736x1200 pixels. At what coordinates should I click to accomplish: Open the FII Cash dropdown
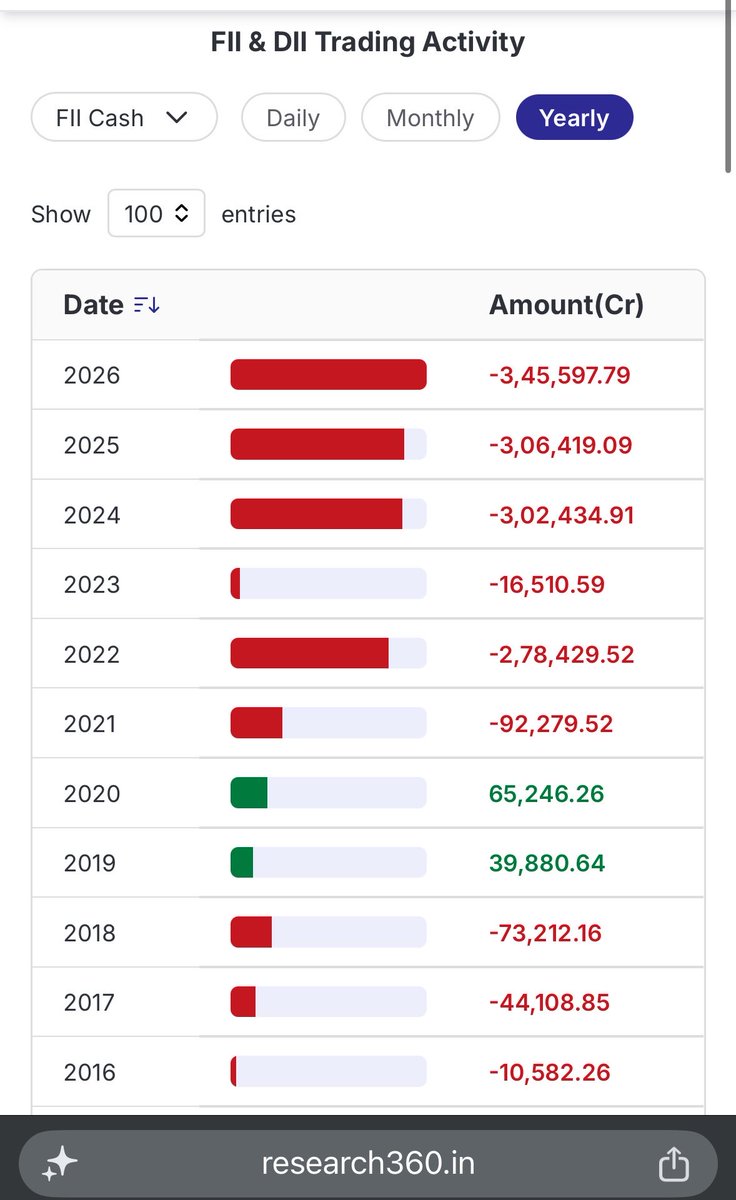tap(124, 118)
